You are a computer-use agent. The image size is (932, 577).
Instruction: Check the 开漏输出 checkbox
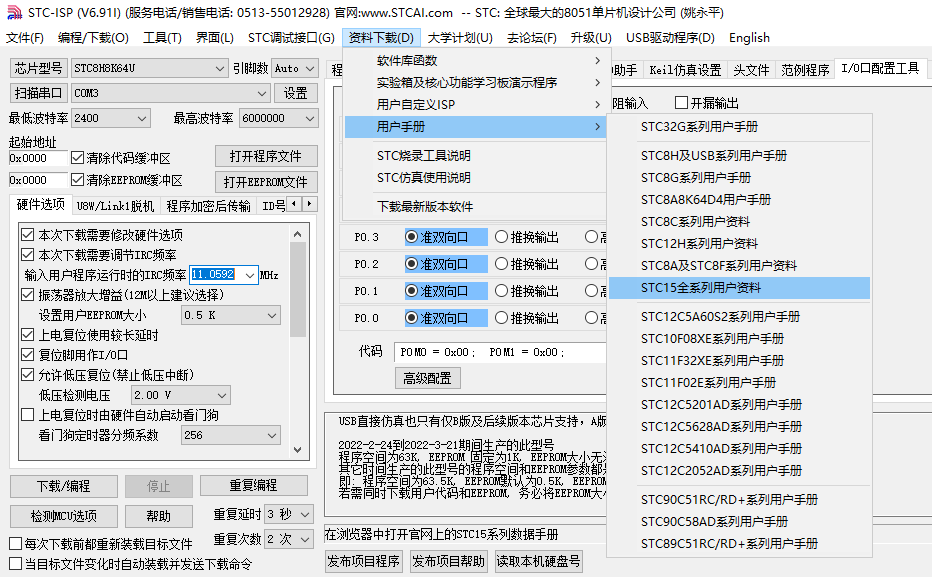(x=682, y=103)
